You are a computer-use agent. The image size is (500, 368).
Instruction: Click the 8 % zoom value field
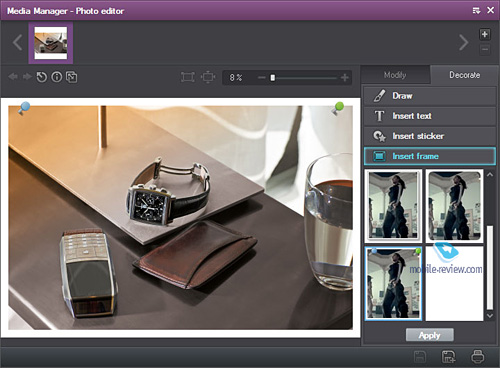pos(236,78)
